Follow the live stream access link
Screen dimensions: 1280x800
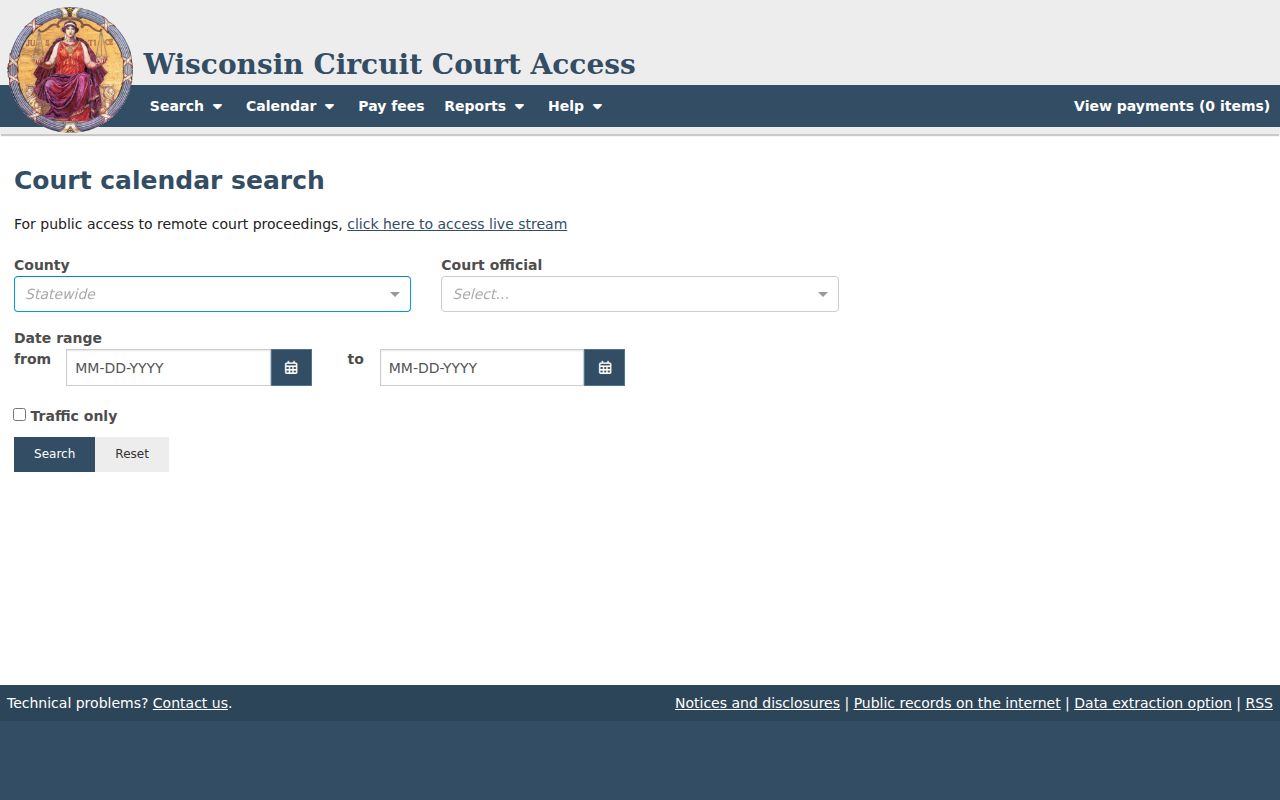pyautogui.click(x=457, y=224)
